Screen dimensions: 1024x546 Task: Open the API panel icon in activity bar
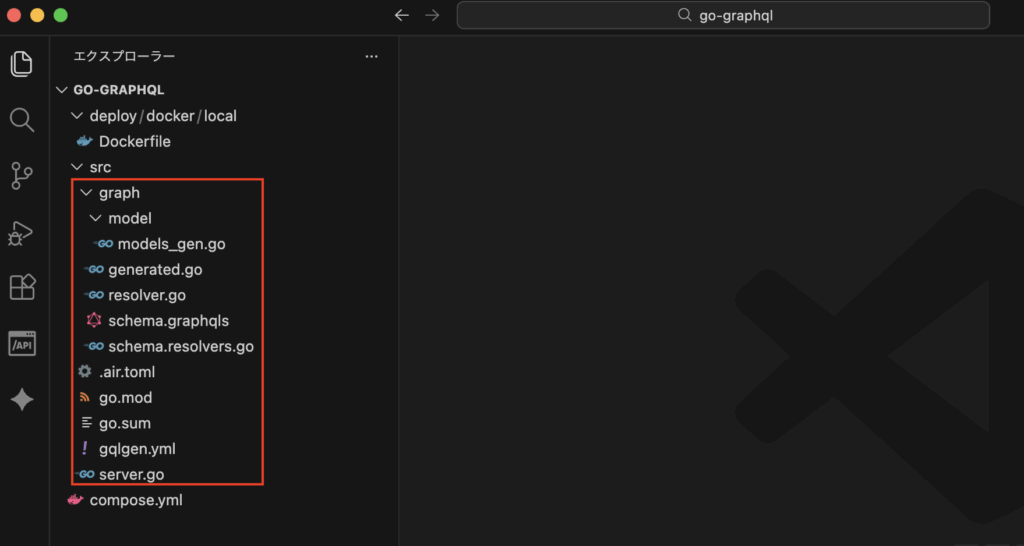(x=22, y=344)
